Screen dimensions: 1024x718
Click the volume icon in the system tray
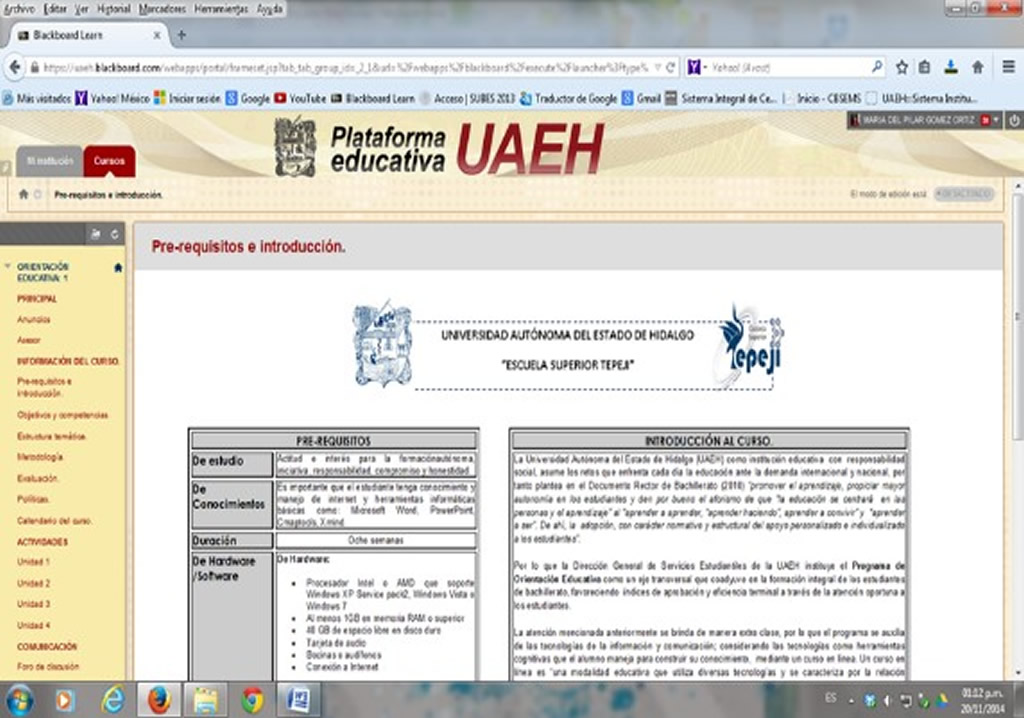pyautogui.click(x=887, y=701)
